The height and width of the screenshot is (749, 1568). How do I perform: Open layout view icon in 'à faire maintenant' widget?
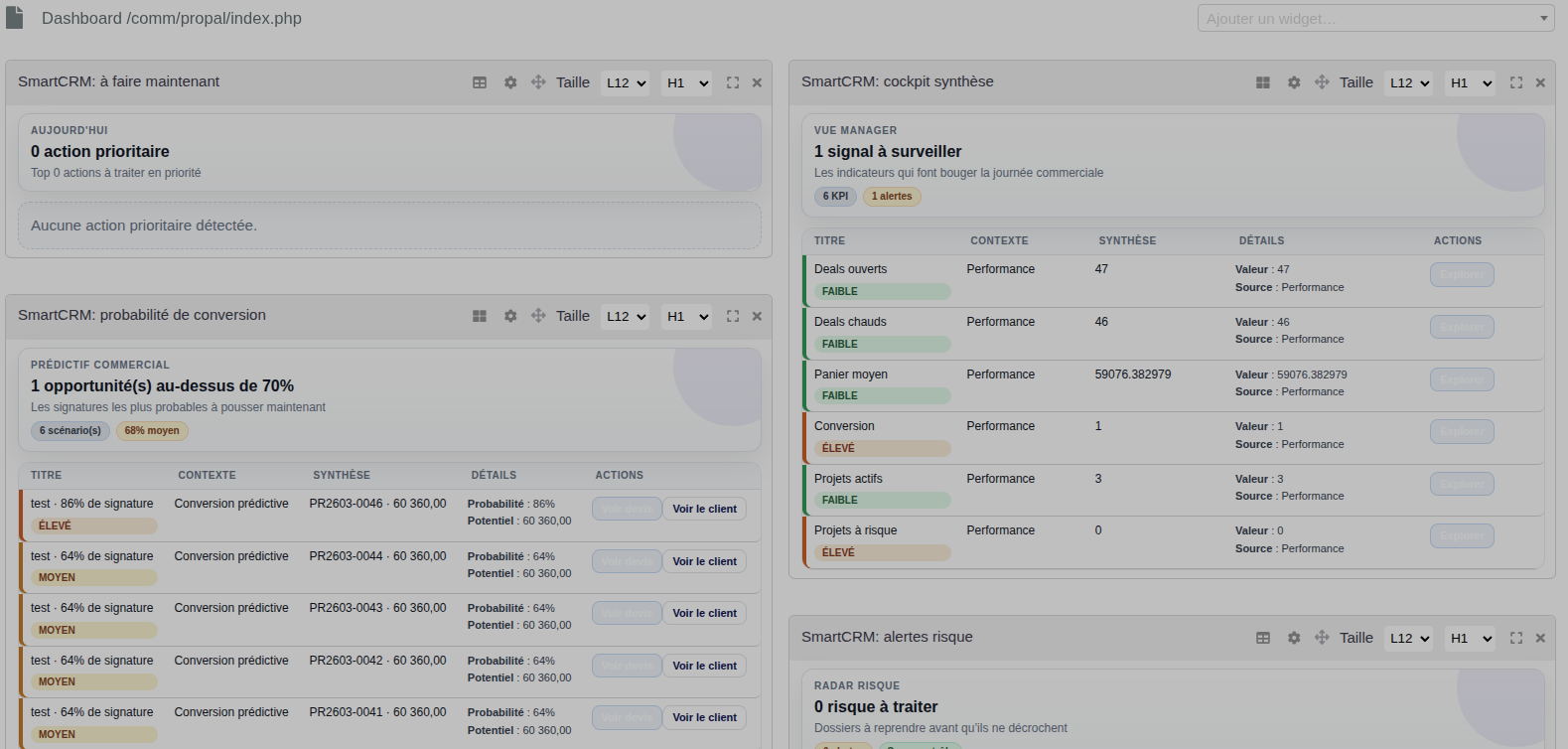(480, 82)
